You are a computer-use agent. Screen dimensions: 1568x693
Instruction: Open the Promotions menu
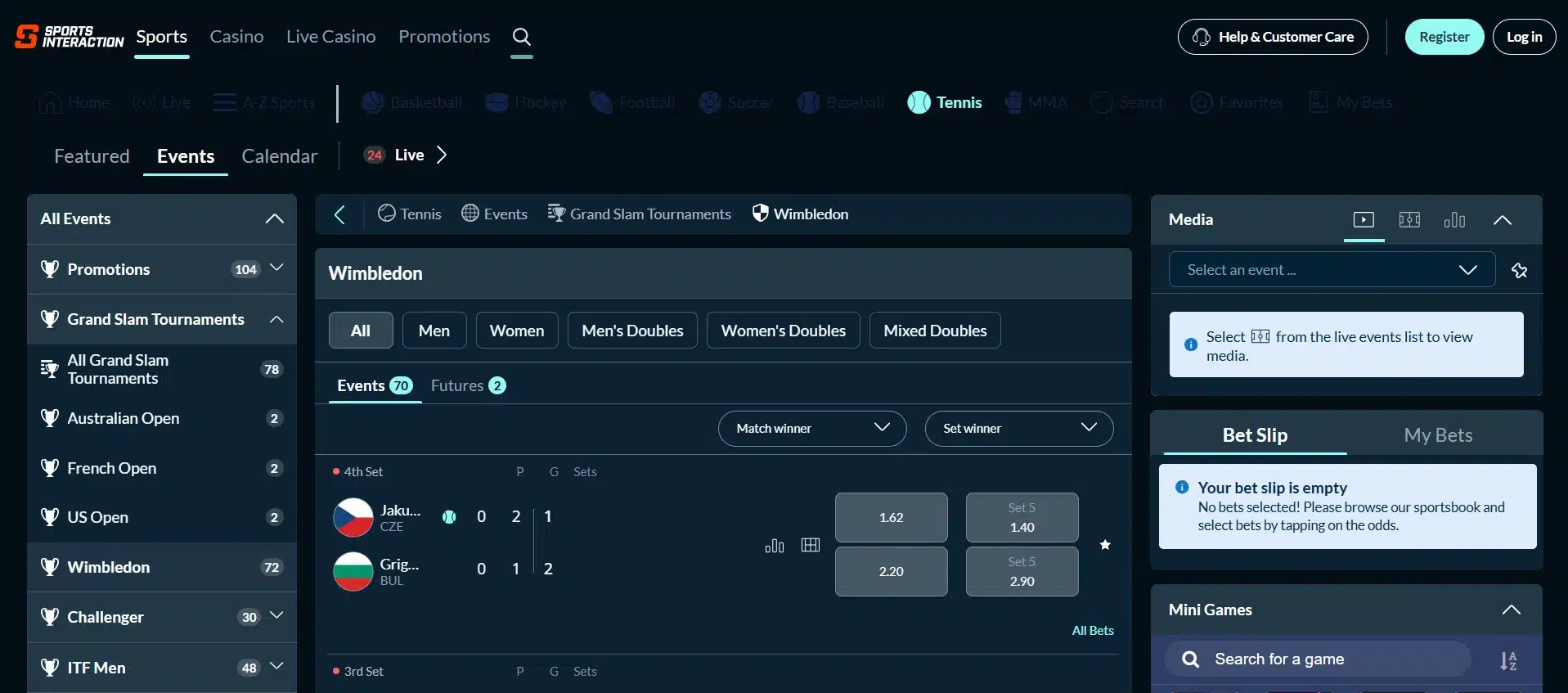(x=444, y=37)
